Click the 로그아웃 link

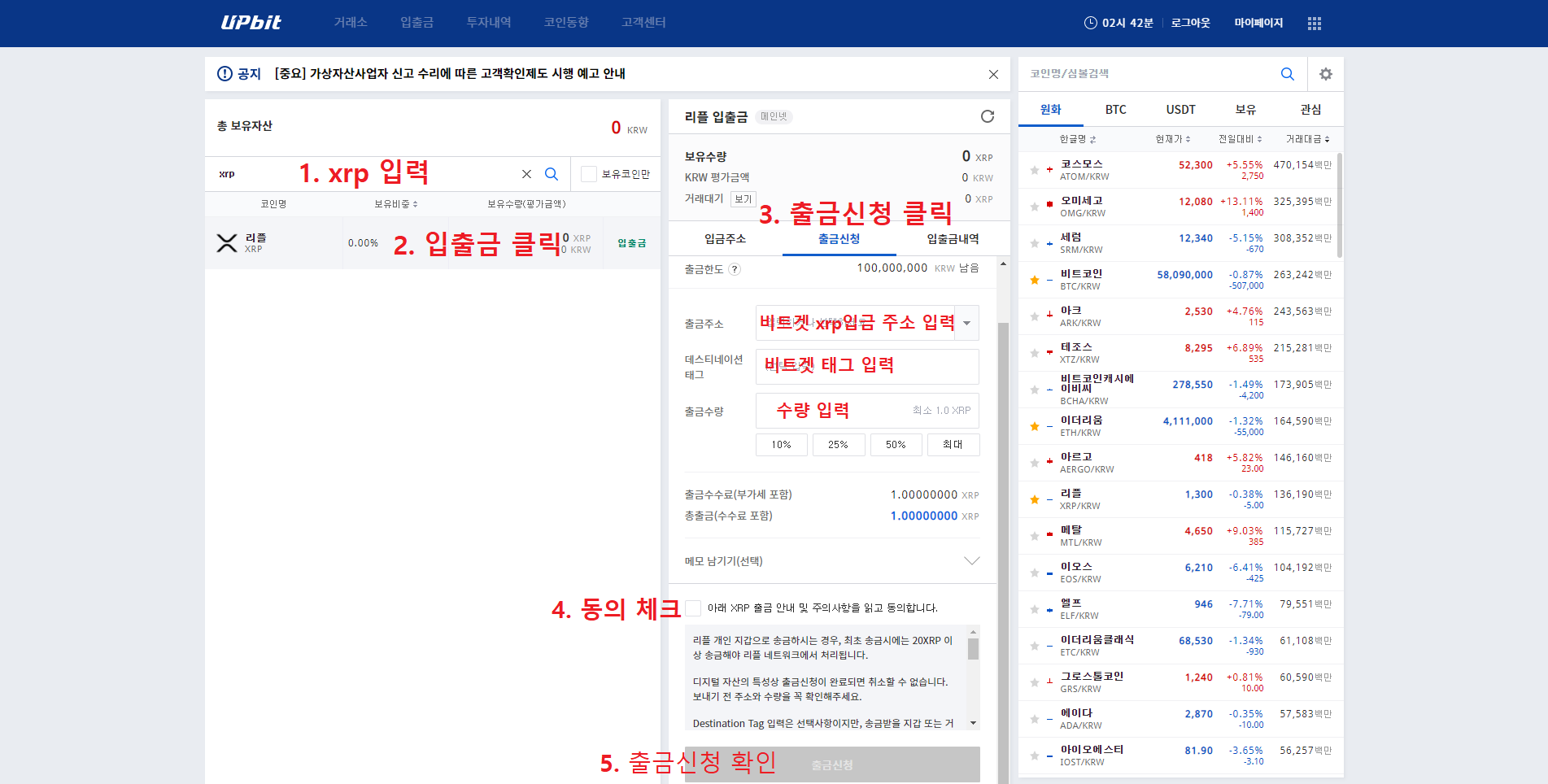[x=1190, y=23]
